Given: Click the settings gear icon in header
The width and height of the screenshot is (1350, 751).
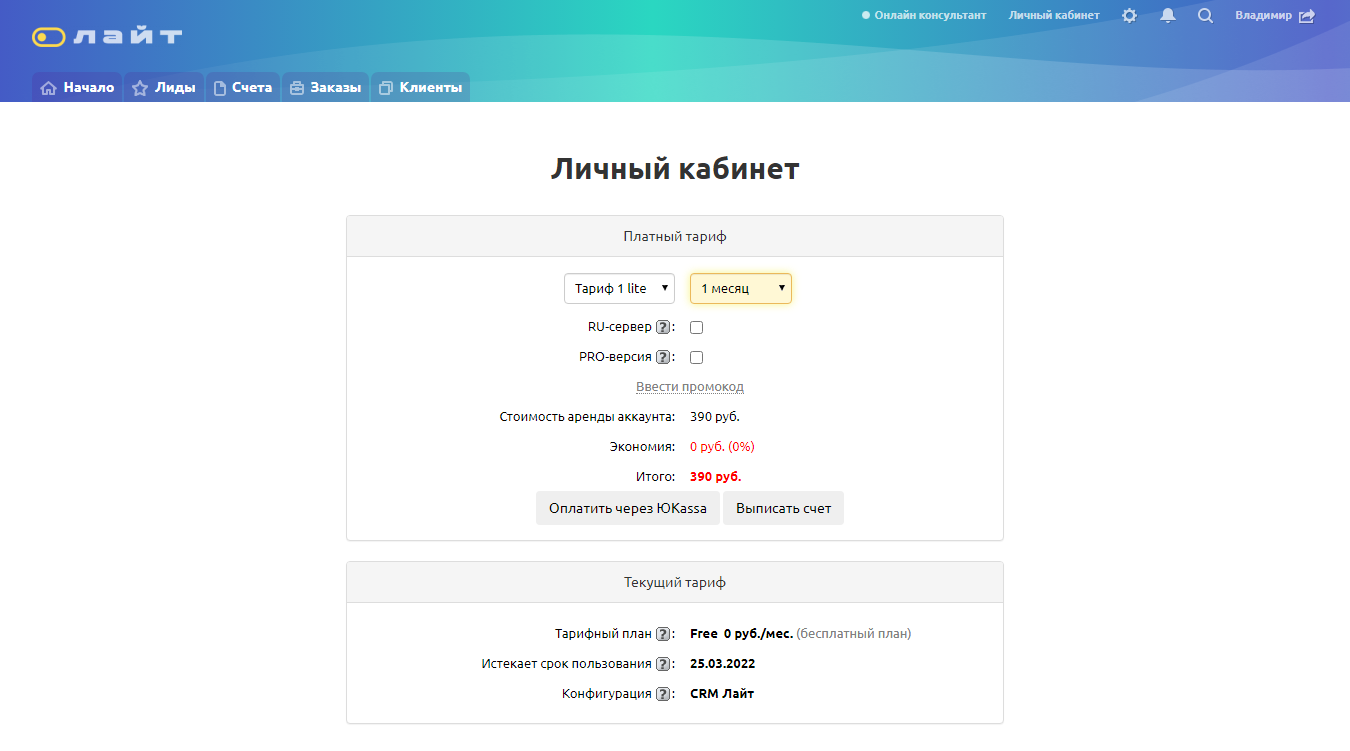Looking at the screenshot, I should [x=1129, y=16].
